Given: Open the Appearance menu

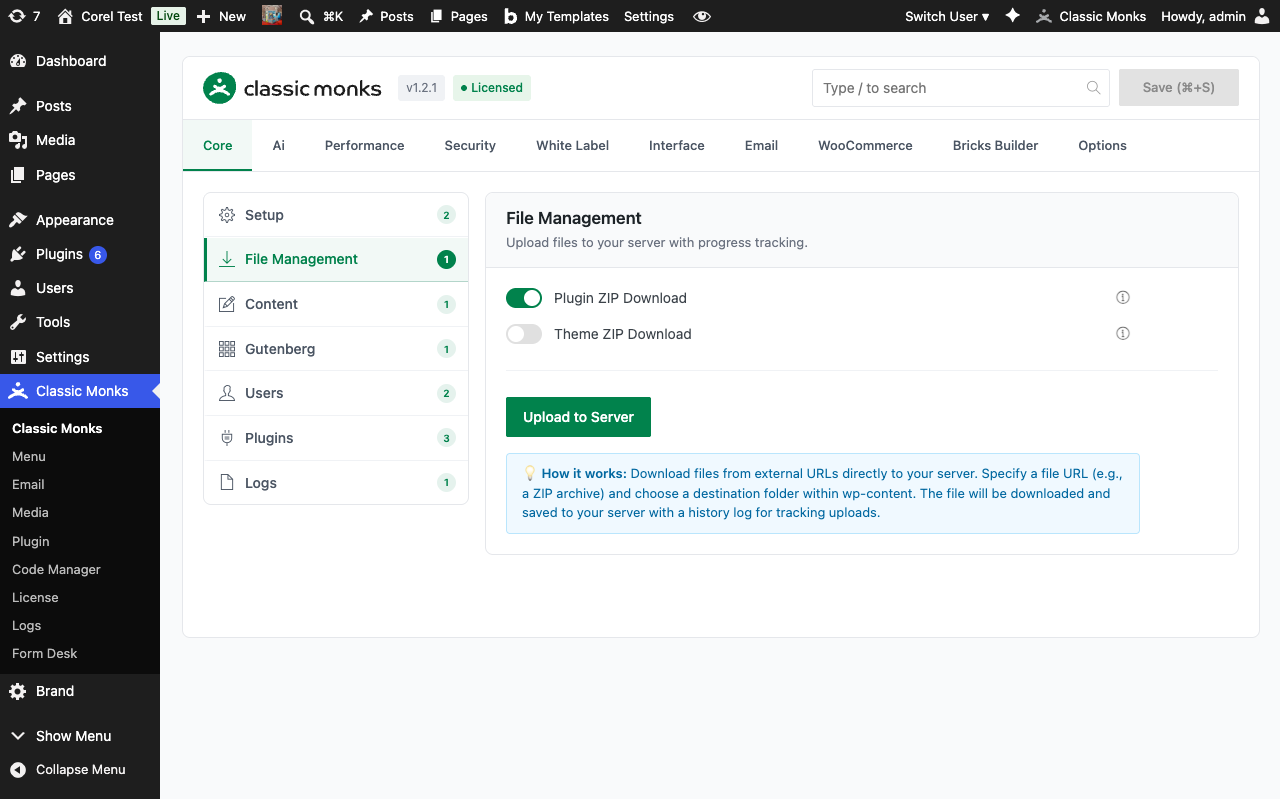Looking at the screenshot, I should point(80,220).
